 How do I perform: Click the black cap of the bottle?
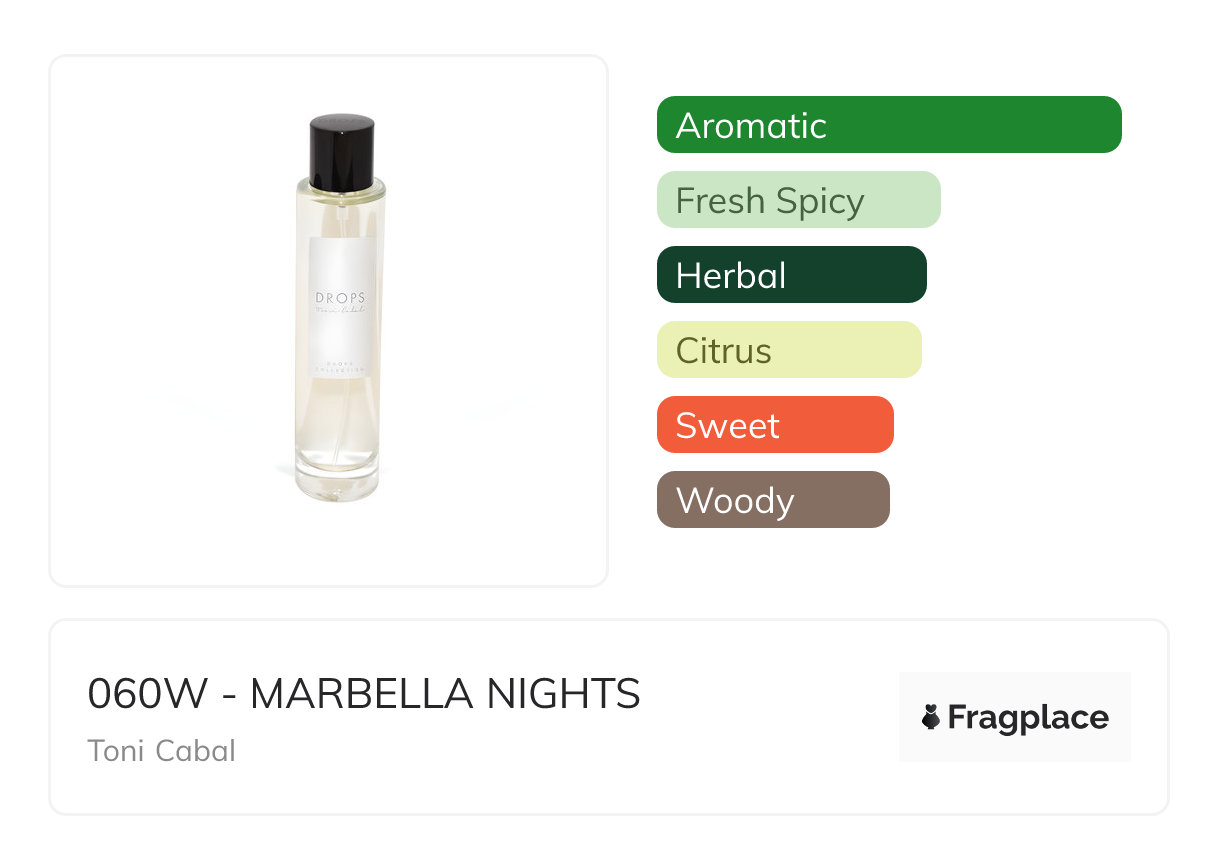pos(342,150)
